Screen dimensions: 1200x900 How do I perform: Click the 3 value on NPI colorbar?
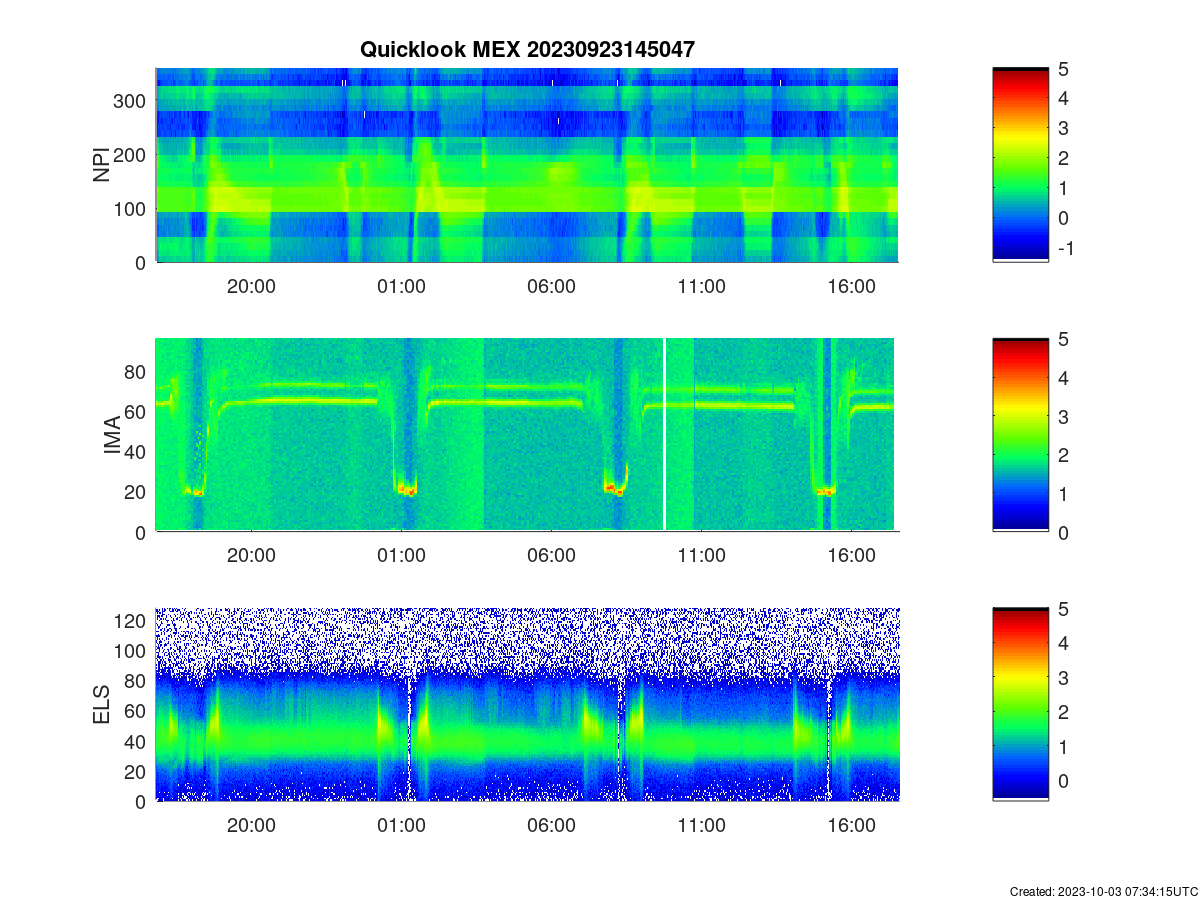[1063, 128]
